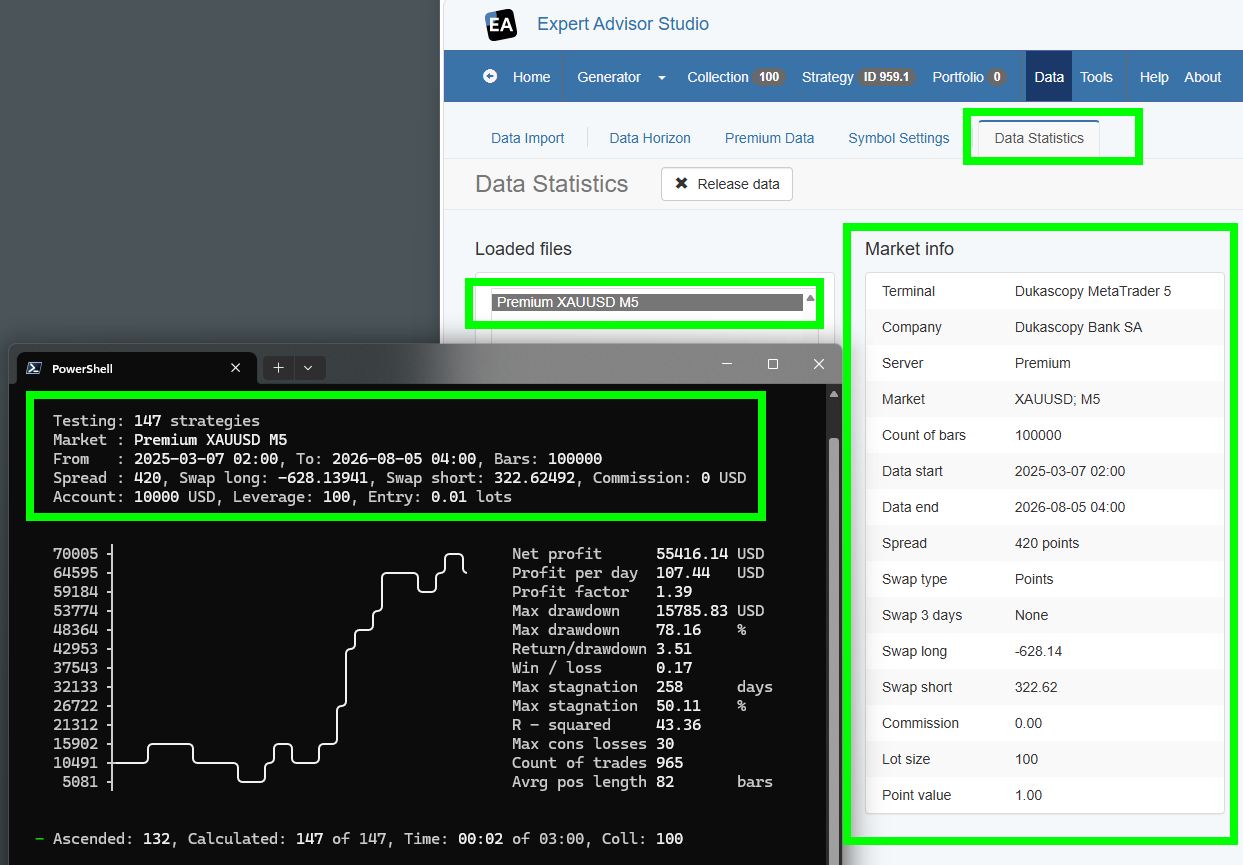Viewport: 1243px width, 865px height.
Task: Click Data start value 2025-03-07 02:00
Action: [x=1070, y=471]
